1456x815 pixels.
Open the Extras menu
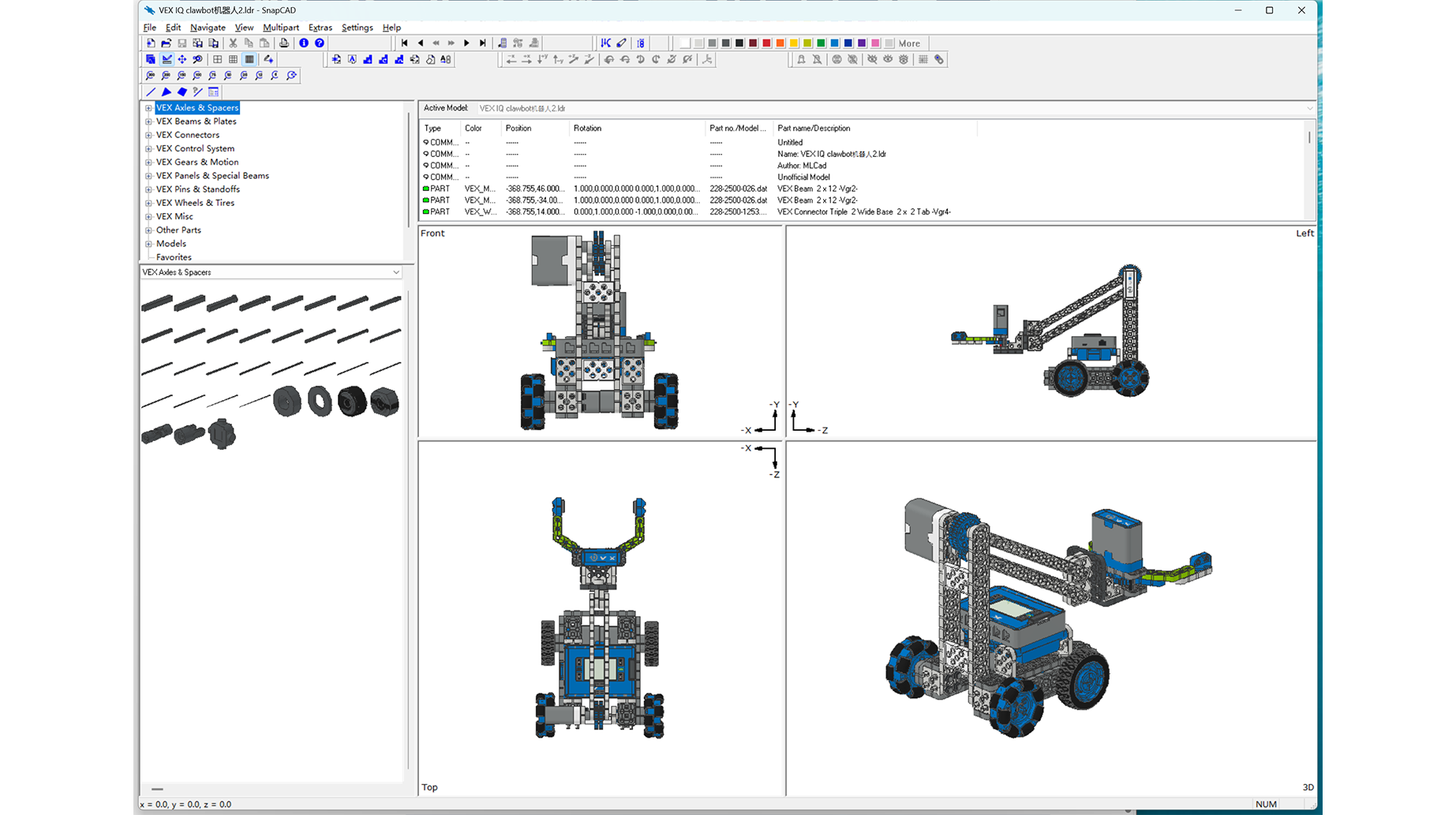[x=320, y=28]
